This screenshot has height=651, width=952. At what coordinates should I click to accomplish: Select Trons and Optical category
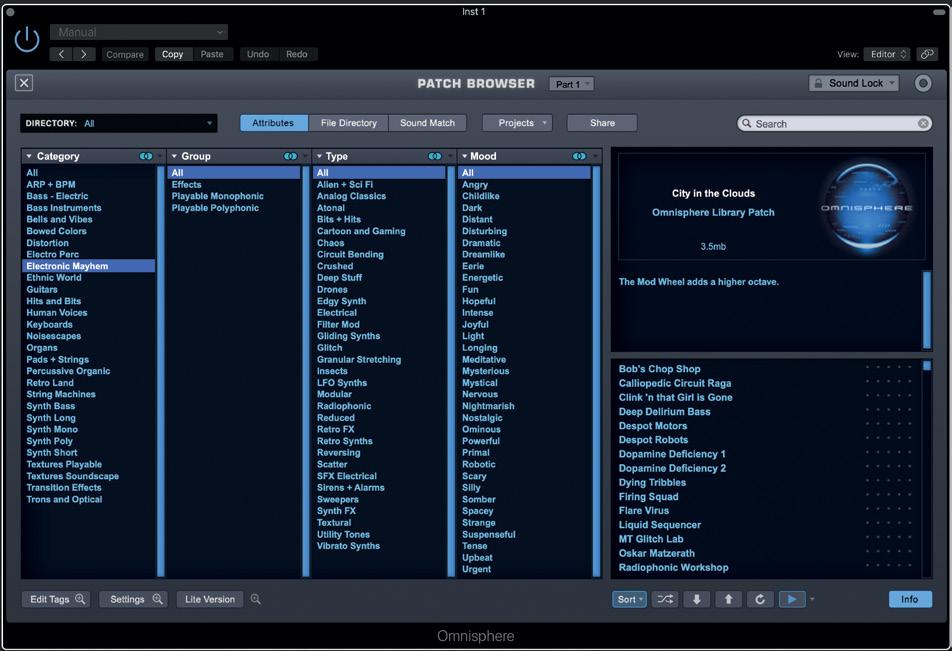[x=89, y=499]
